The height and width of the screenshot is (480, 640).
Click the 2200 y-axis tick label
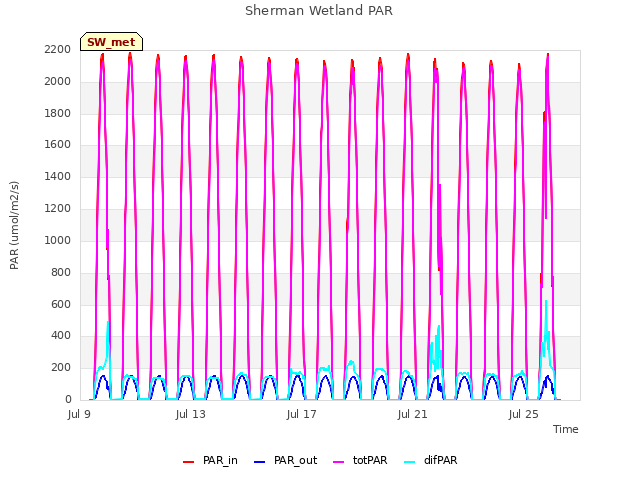tap(58, 49)
